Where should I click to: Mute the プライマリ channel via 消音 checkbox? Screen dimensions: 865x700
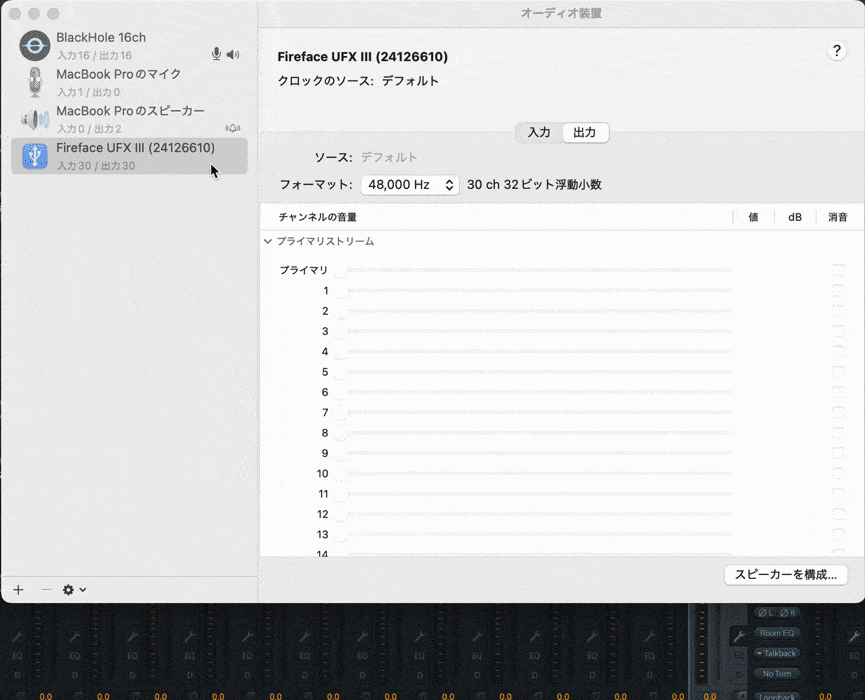click(x=838, y=268)
